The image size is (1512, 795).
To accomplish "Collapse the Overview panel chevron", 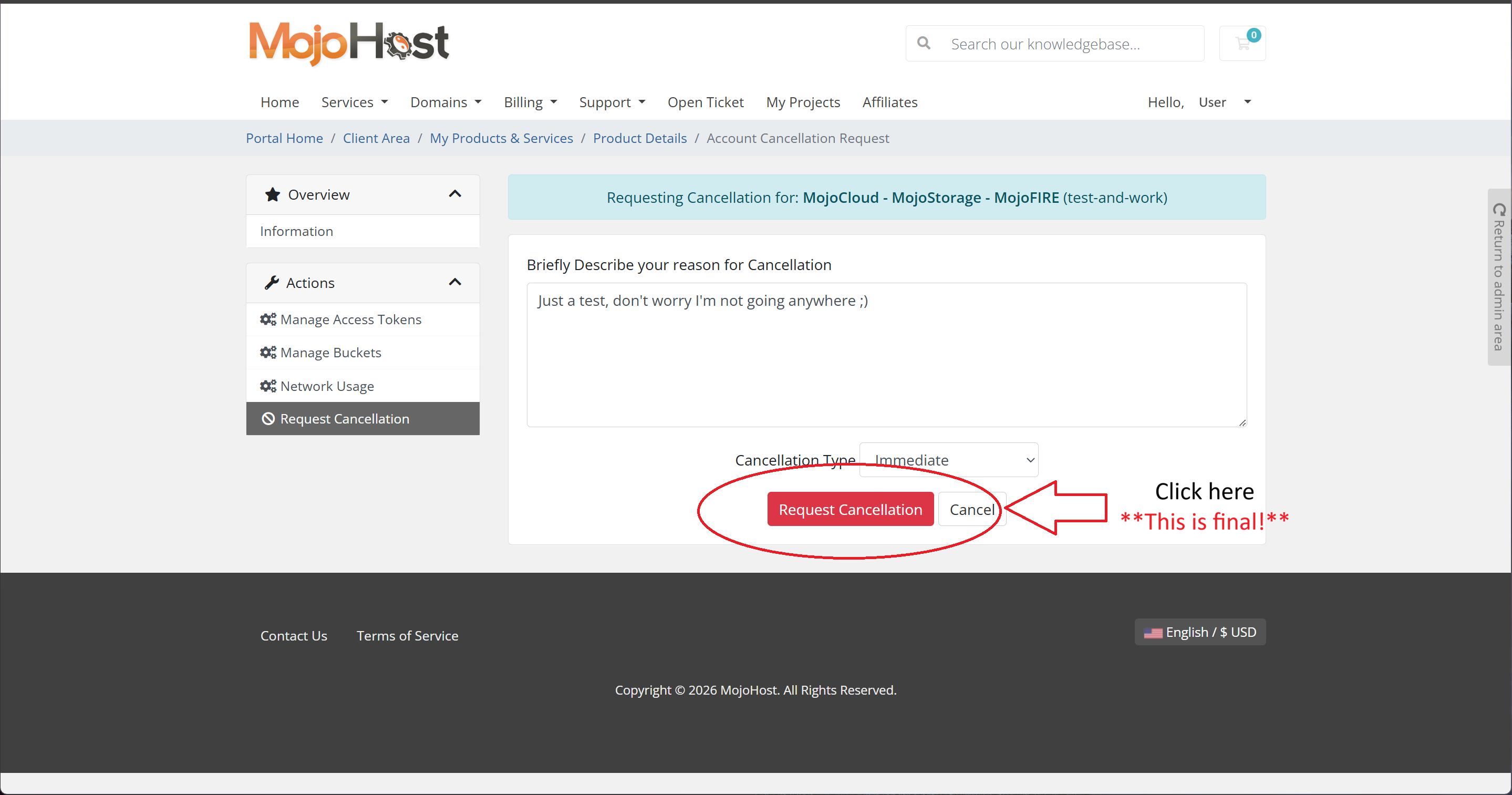I will [455, 194].
